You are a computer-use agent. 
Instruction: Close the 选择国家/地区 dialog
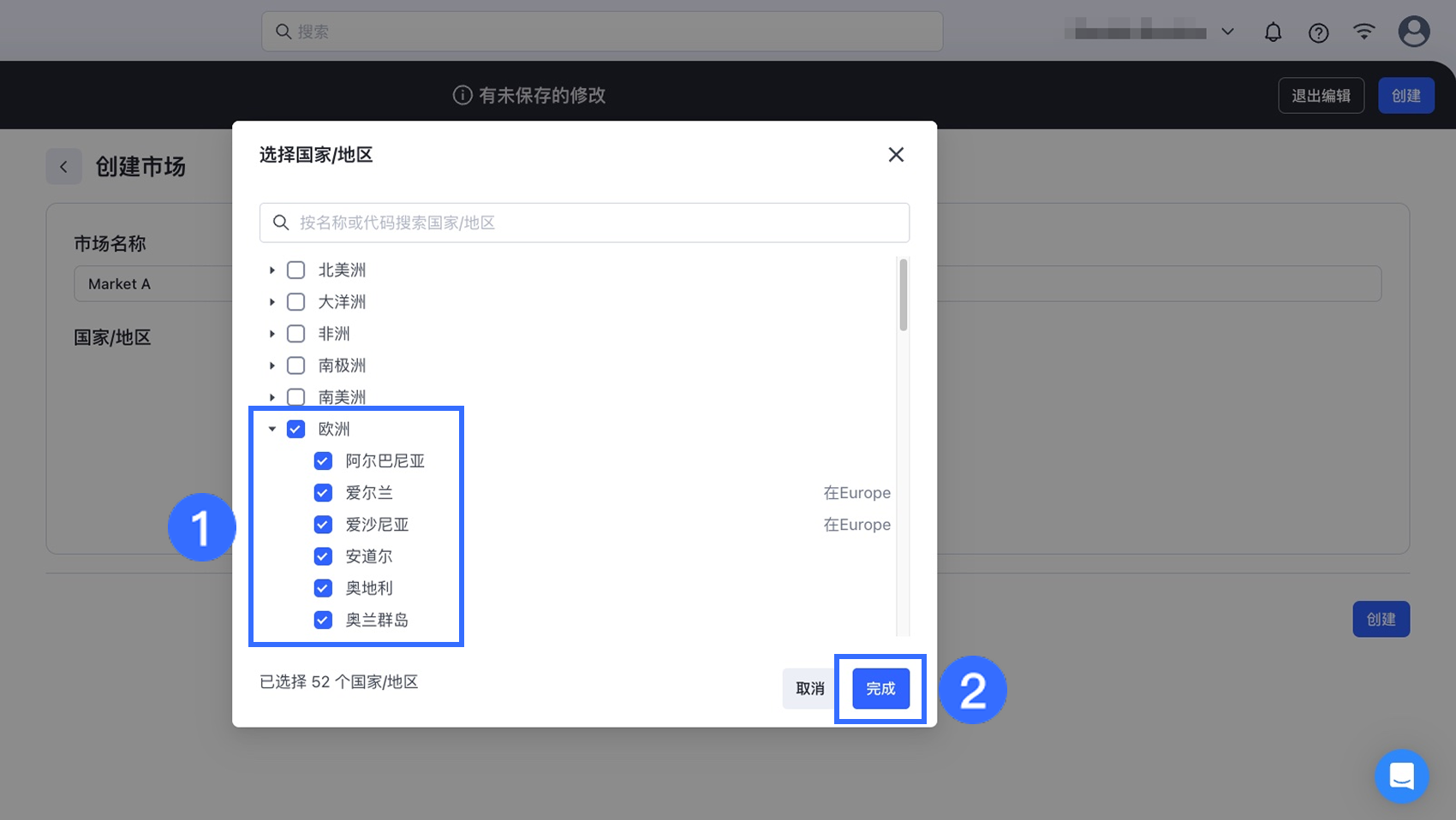pos(896,155)
